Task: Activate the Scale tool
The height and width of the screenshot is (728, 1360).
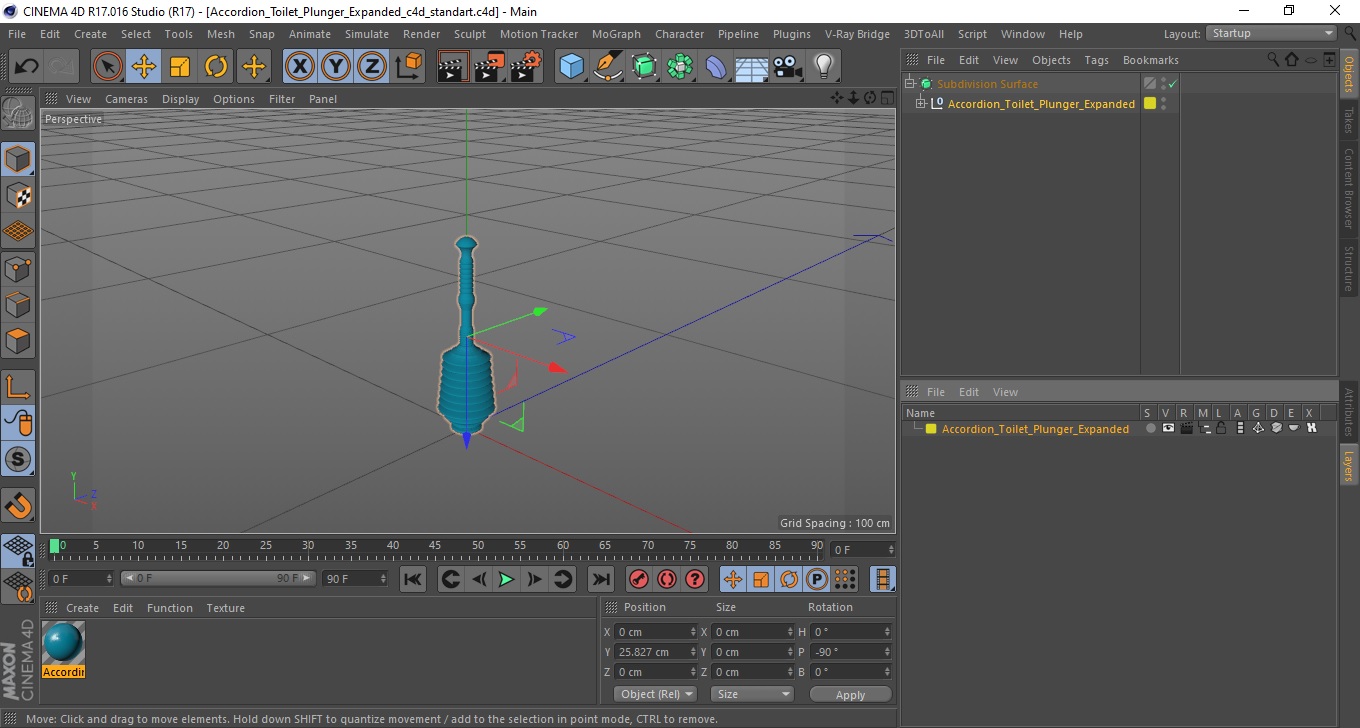Action: (180, 67)
